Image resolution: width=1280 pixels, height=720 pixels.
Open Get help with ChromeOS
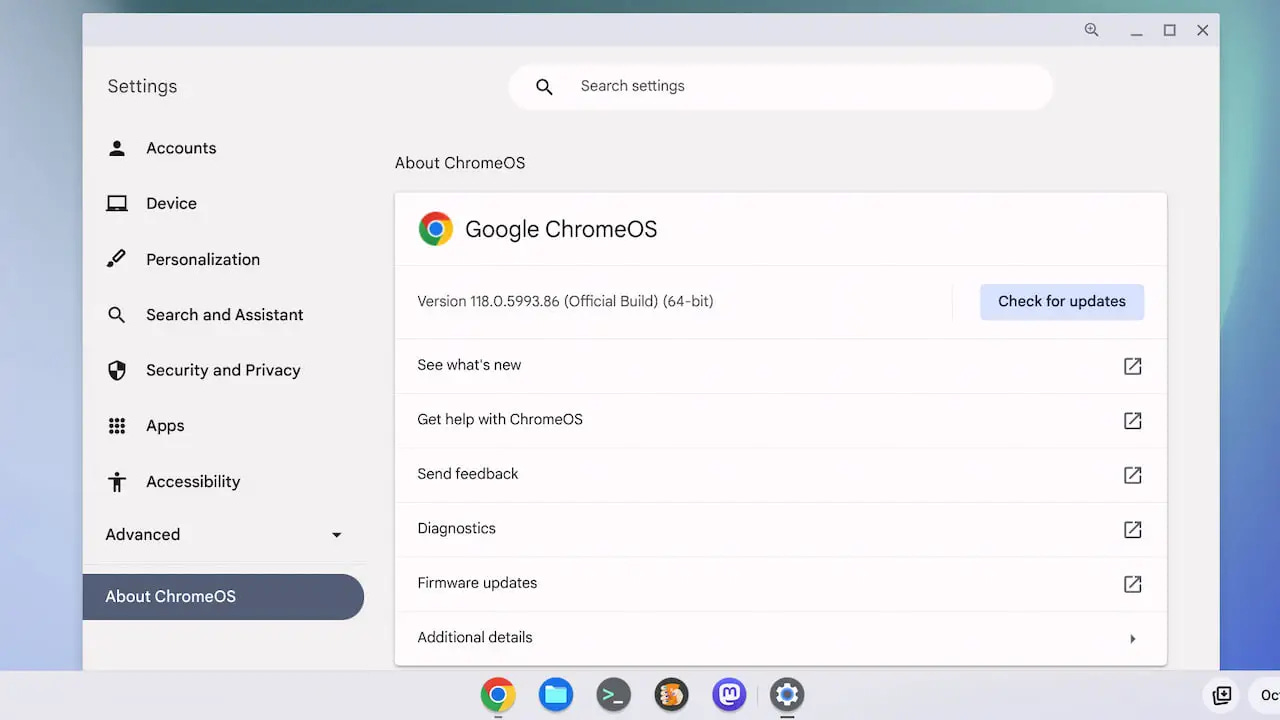(x=781, y=420)
